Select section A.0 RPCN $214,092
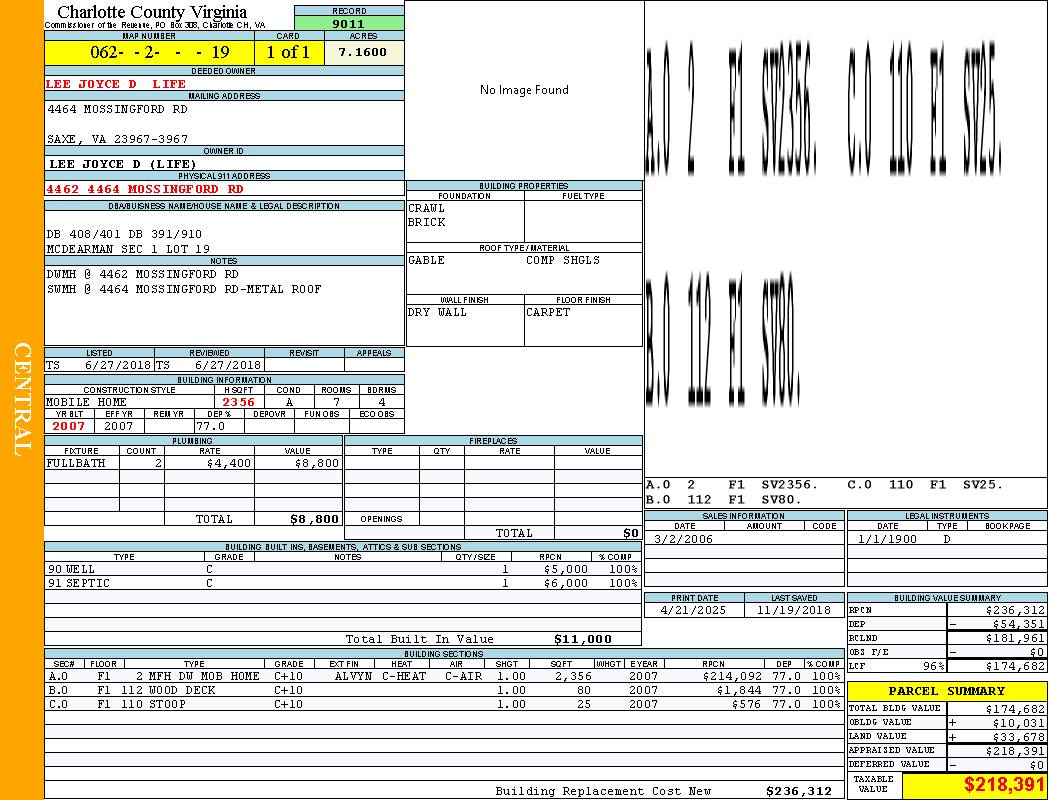 coord(733,677)
